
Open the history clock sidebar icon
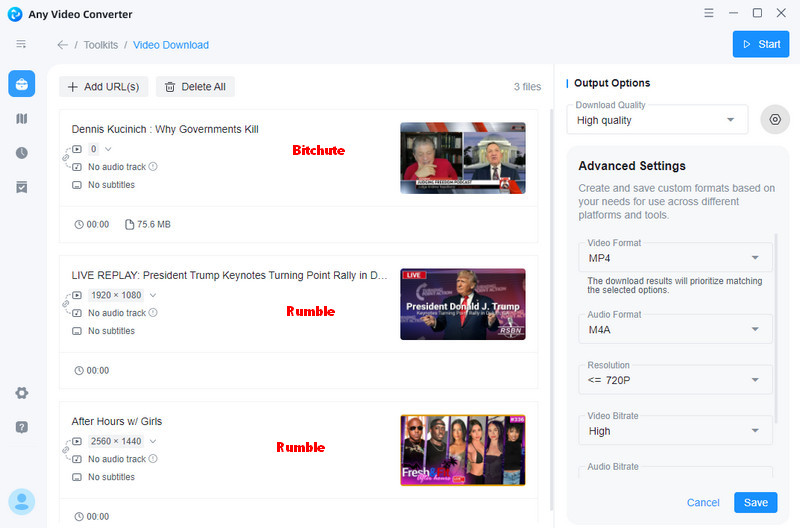tap(21, 153)
